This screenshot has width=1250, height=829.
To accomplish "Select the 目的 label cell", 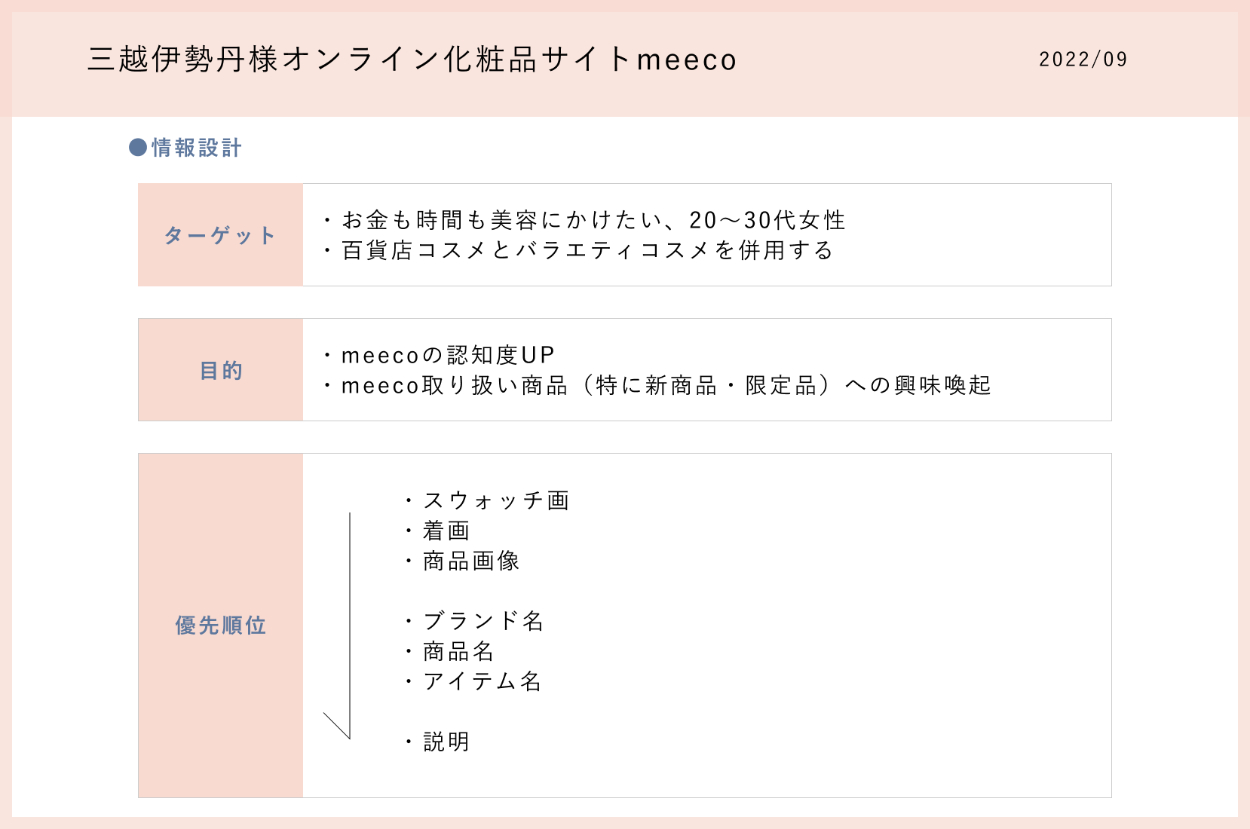I will coord(220,370).
